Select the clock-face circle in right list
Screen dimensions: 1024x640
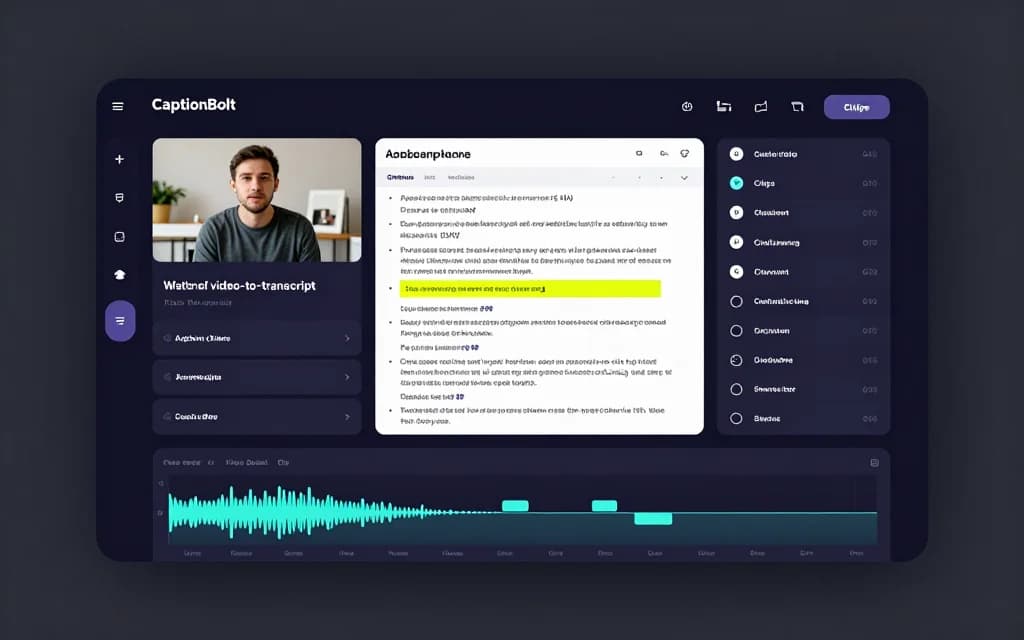tap(736, 360)
